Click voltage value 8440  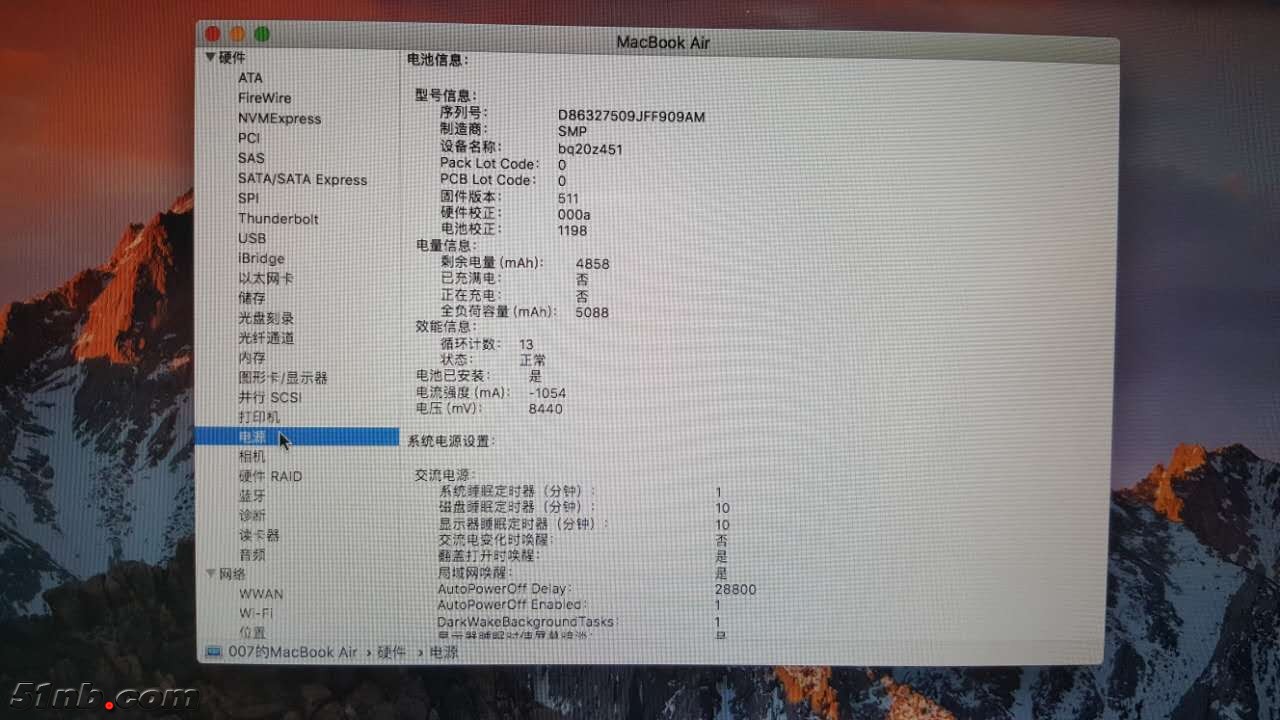(546, 409)
